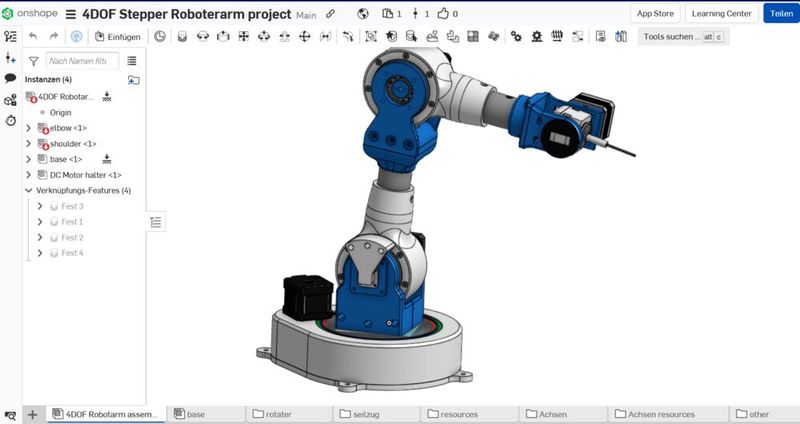Open the tab manager icon at bottom left

tap(10, 416)
